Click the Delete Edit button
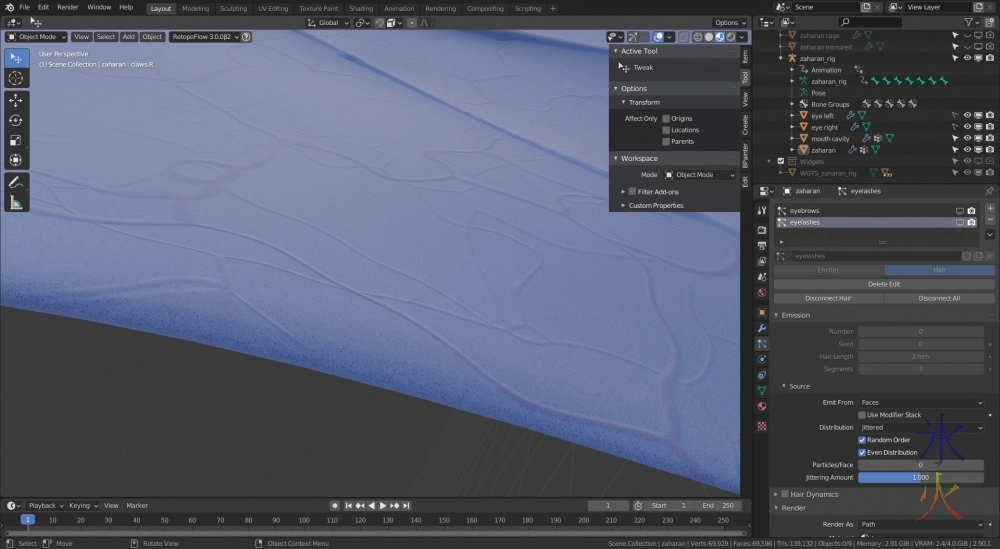Viewport: 1000px width, 549px height. [x=883, y=284]
